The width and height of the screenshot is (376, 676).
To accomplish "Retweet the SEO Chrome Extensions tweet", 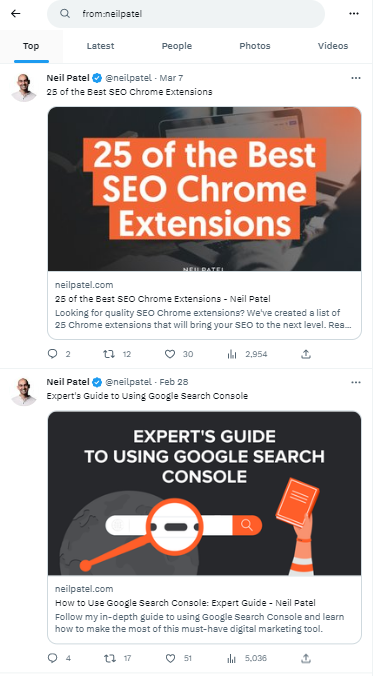I will click(109, 354).
